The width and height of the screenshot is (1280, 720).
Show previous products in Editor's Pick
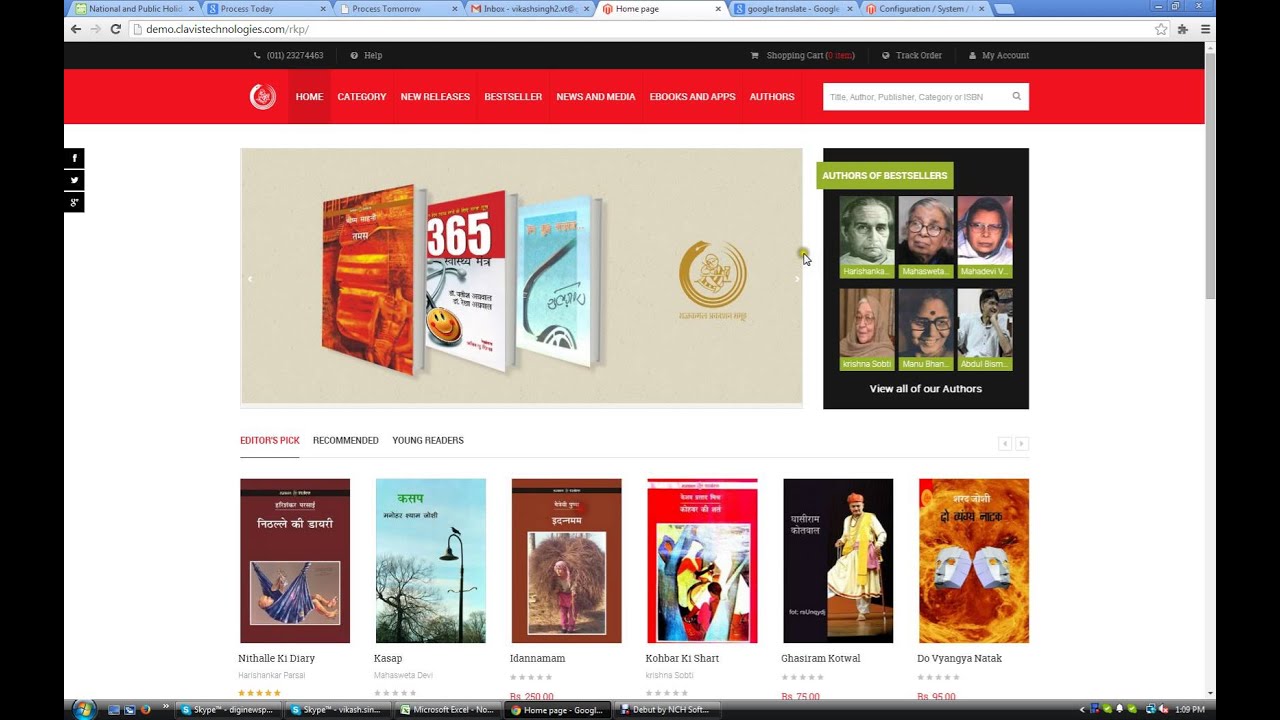coord(1005,443)
